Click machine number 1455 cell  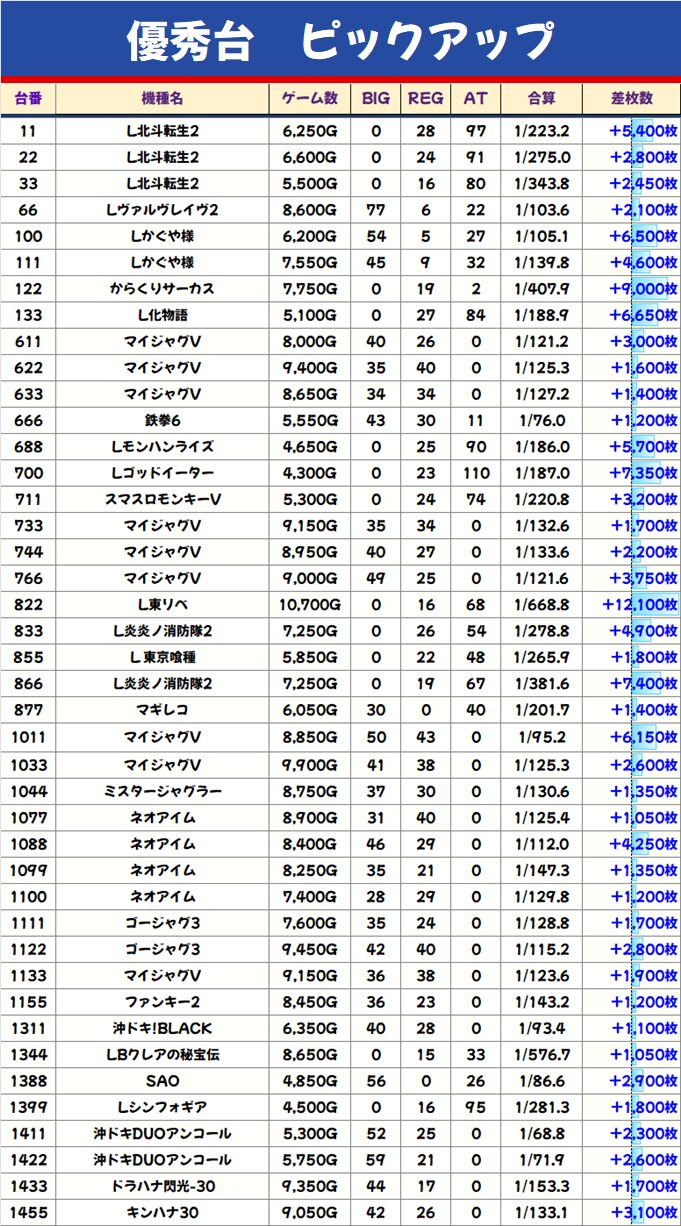tap(28, 1212)
